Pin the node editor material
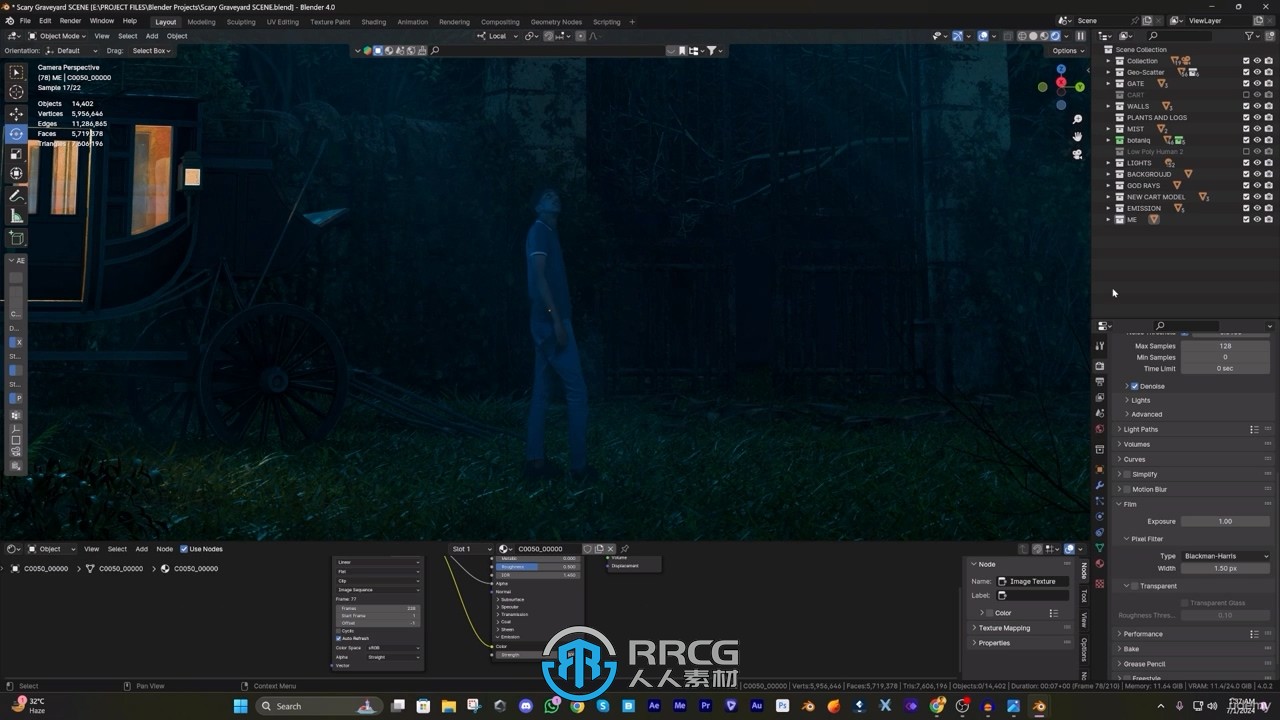The height and width of the screenshot is (720, 1280). [x=625, y=549]
